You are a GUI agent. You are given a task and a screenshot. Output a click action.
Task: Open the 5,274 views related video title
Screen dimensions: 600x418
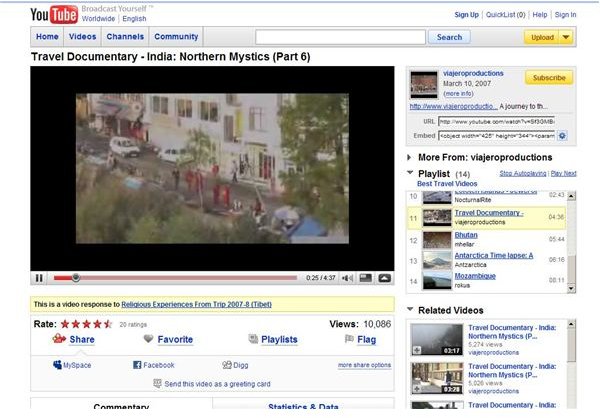coord(512,332)
